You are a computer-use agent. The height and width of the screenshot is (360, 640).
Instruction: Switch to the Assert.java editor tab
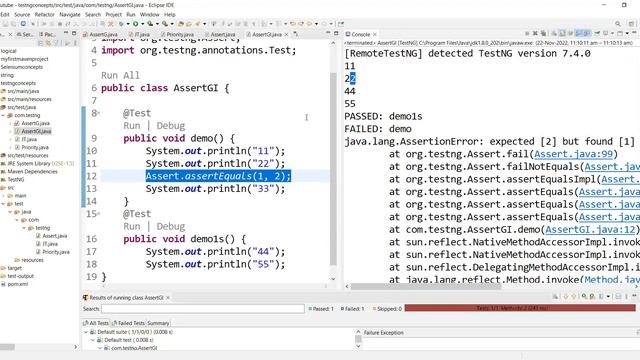220,35
